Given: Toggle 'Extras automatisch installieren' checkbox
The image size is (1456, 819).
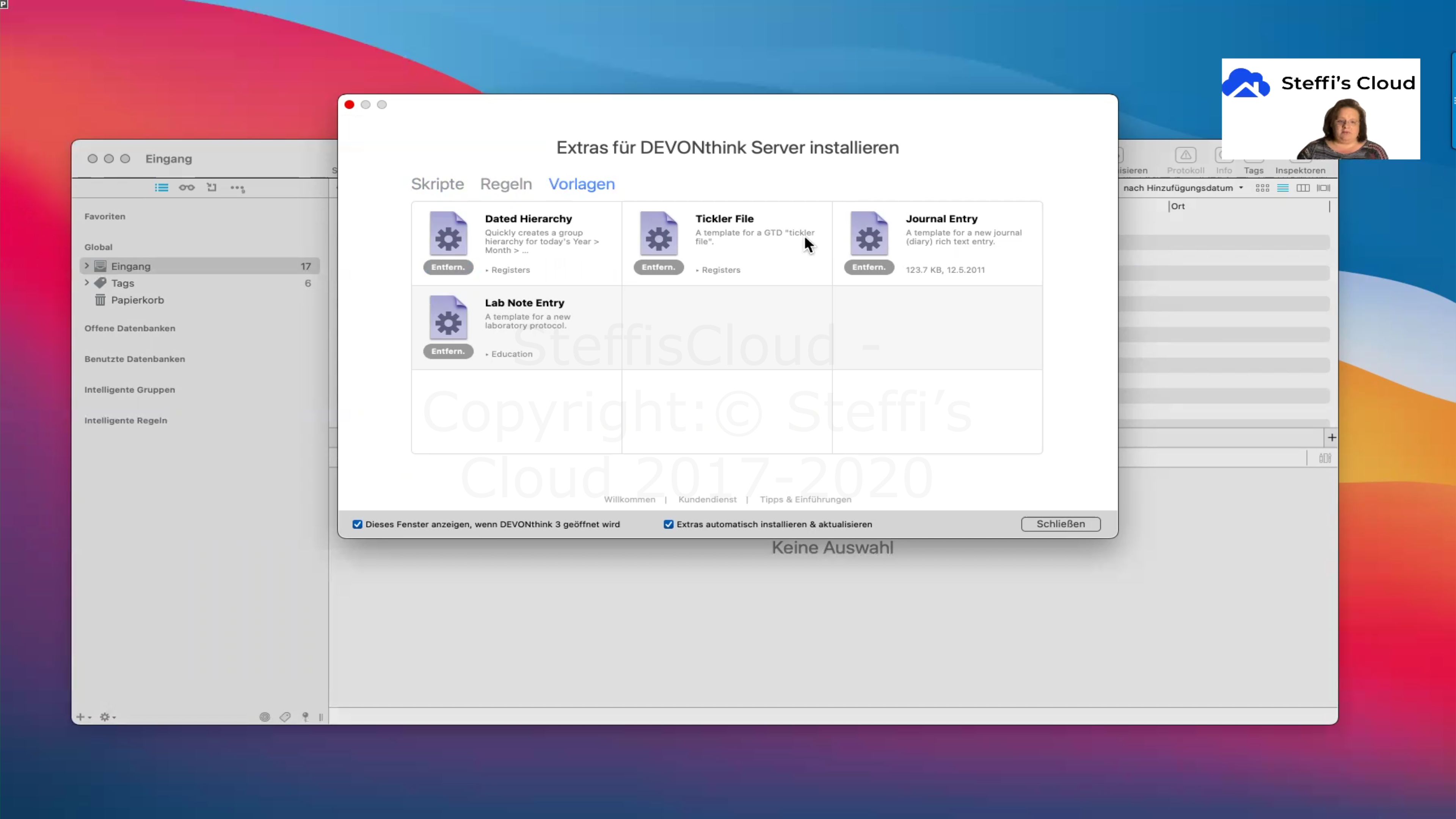Looking at the screenshot, I should 668,524.
